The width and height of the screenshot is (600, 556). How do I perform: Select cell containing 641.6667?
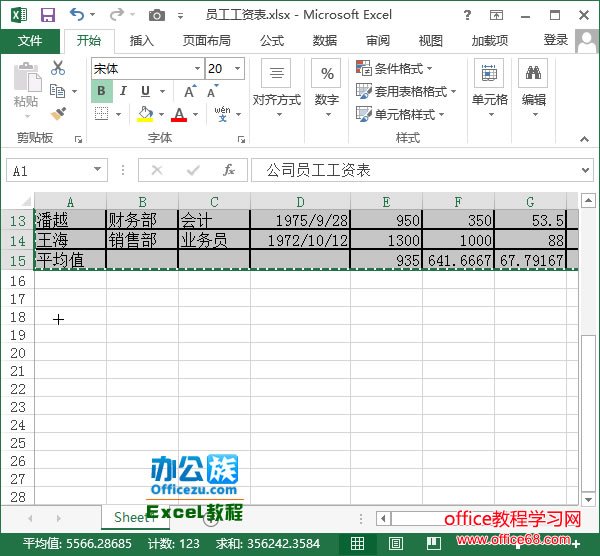point(458,261)
